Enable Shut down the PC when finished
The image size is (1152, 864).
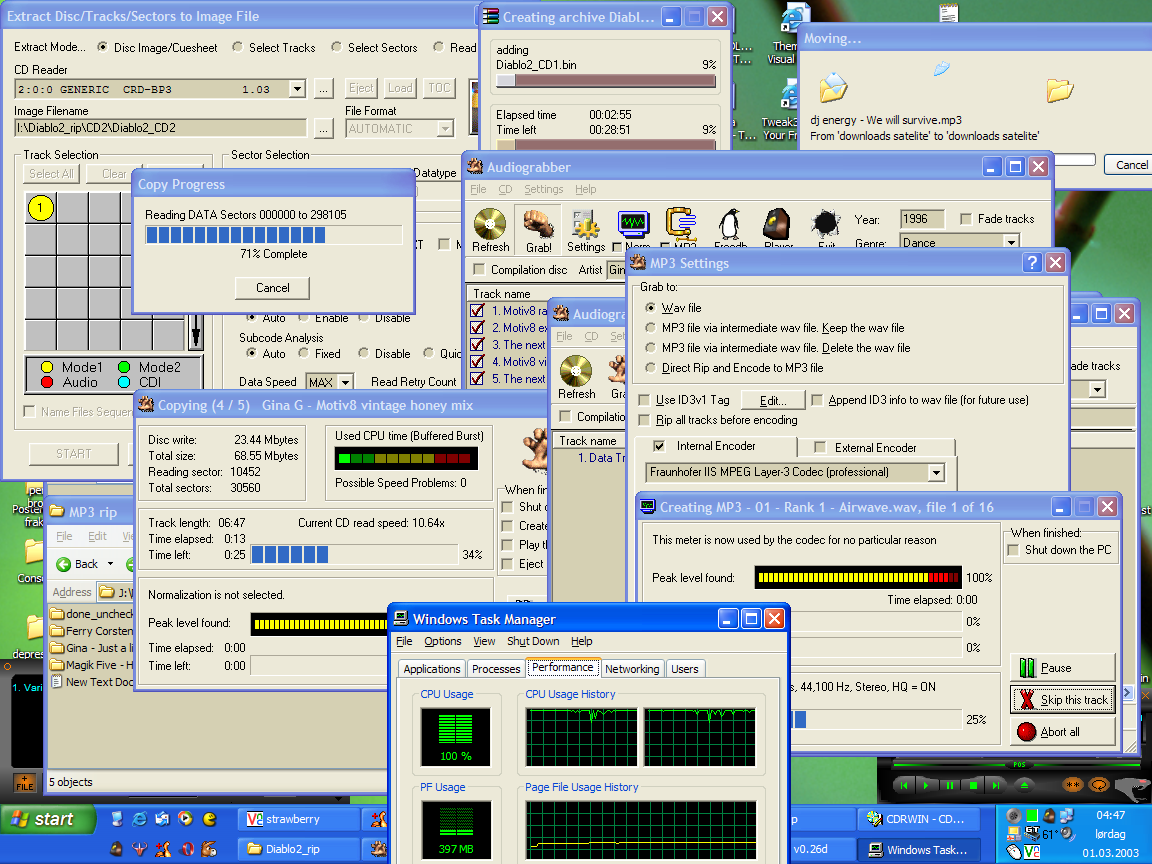coord(1013,550)
